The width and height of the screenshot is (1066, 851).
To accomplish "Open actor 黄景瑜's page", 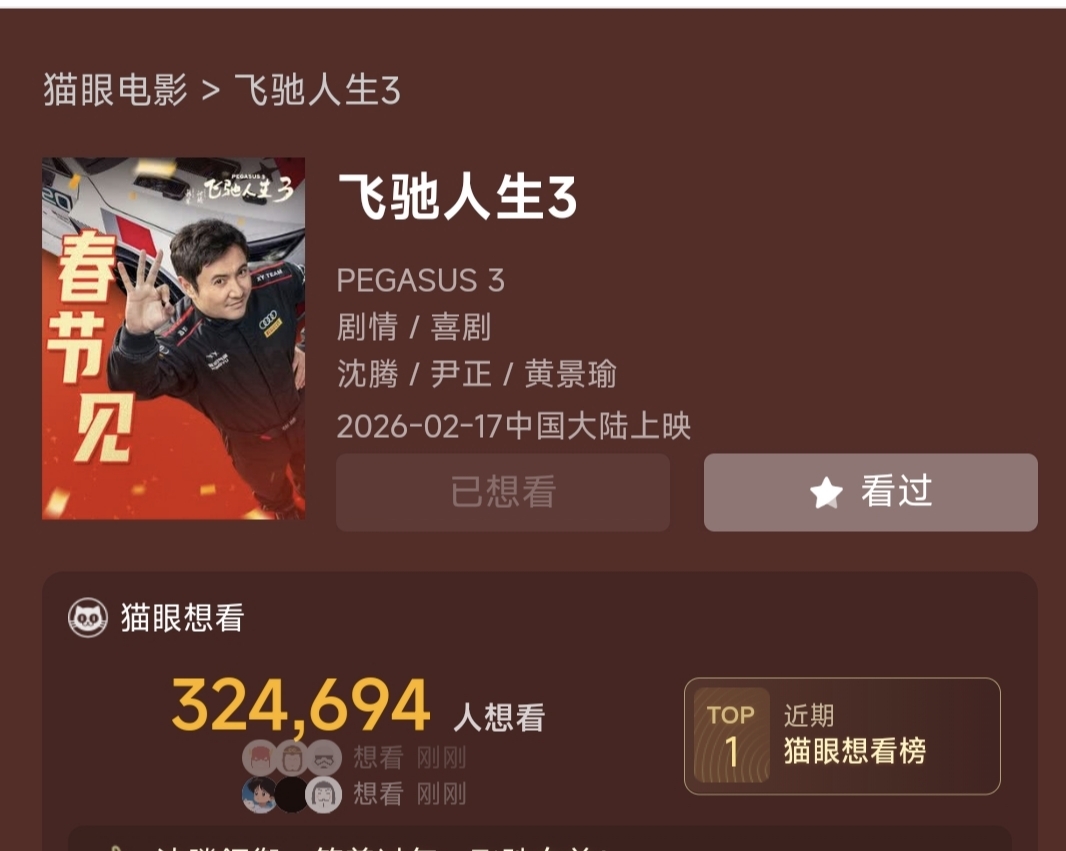I will coord(570,374).
